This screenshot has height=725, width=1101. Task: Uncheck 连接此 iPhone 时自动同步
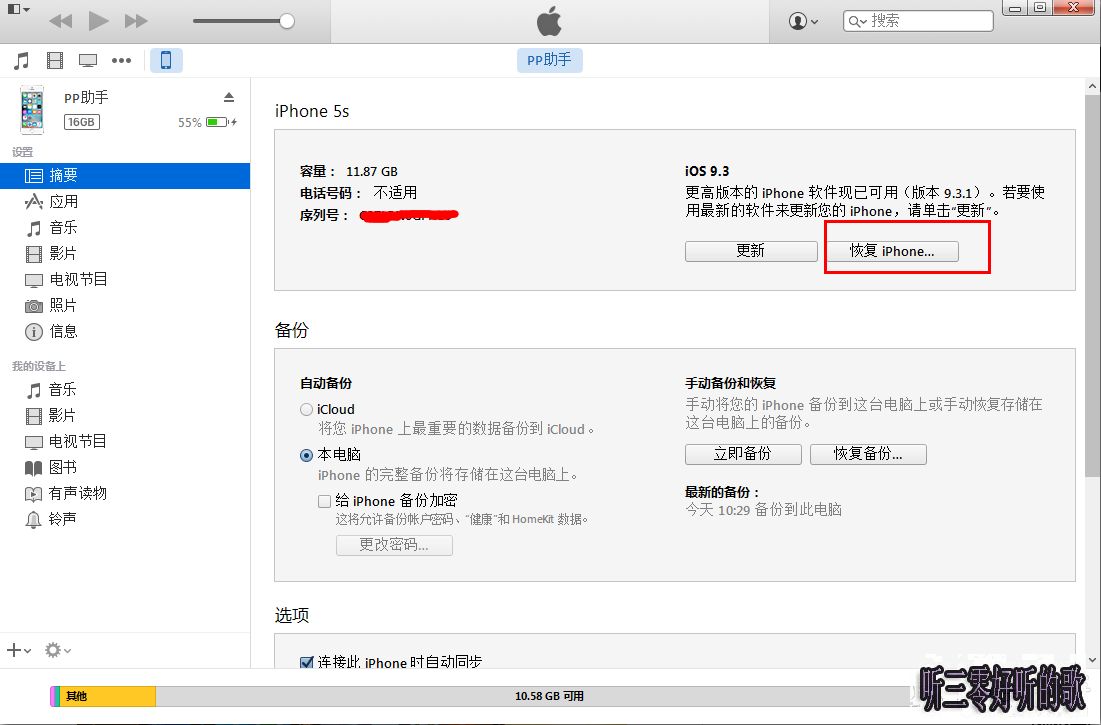tap(306, 662)
